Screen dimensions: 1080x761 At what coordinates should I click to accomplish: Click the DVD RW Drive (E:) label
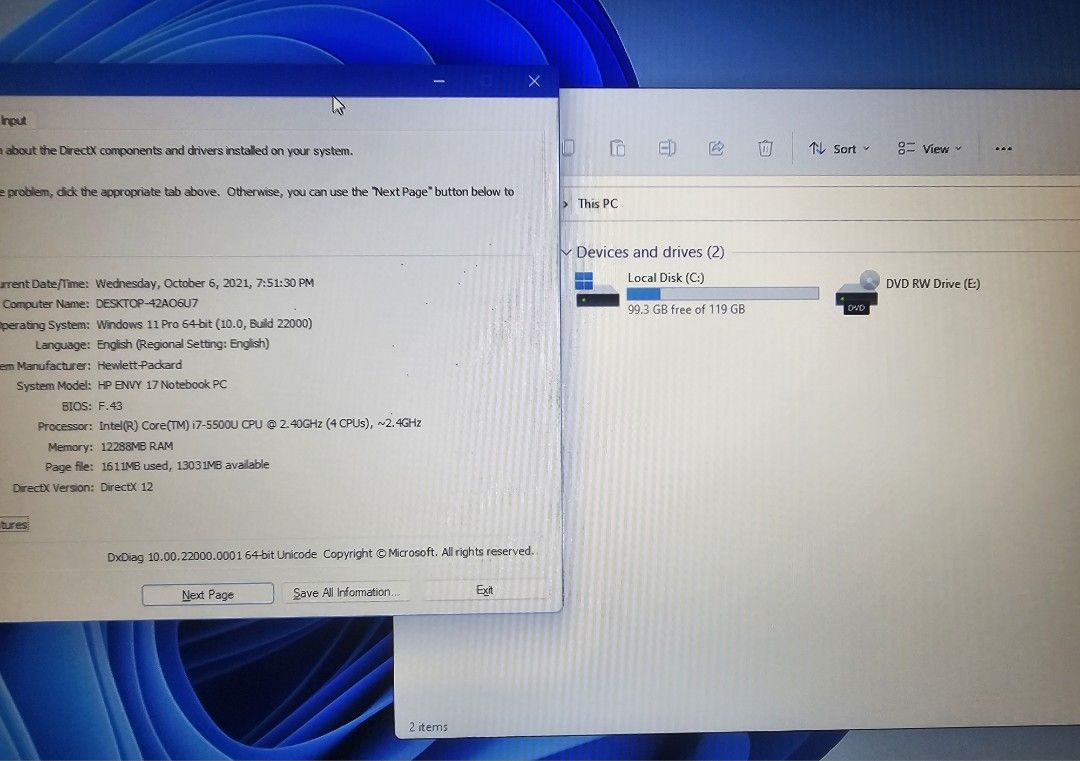(x=933, y=284)
